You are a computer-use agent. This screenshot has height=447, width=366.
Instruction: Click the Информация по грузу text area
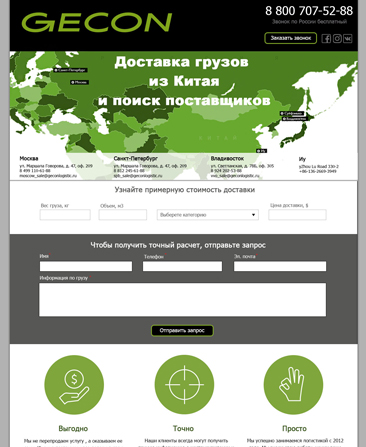[x=183, y=299]
